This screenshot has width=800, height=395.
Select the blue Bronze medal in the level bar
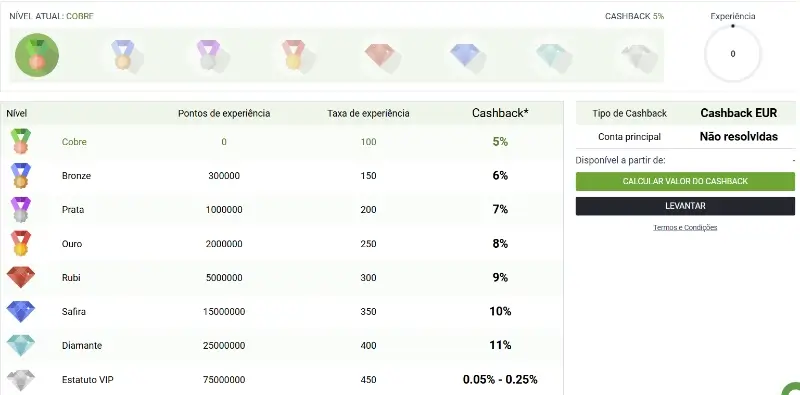tap(123, 55)
